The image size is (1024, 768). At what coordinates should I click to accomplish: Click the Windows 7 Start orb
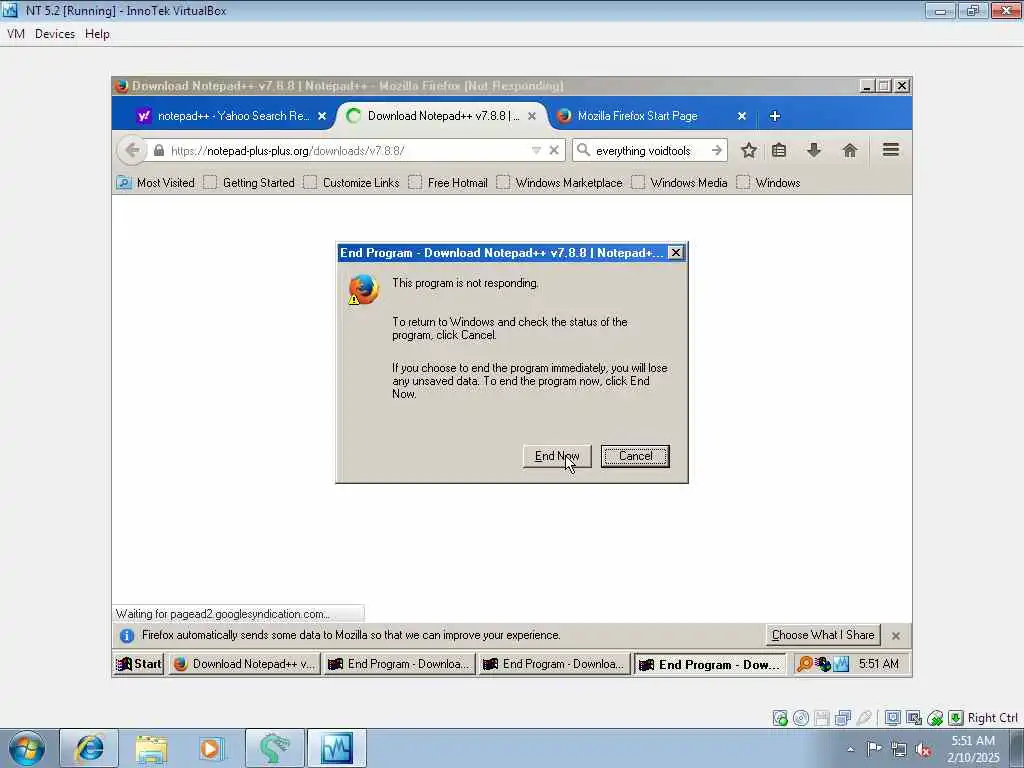pyautogui.click(x=27, y=748)
